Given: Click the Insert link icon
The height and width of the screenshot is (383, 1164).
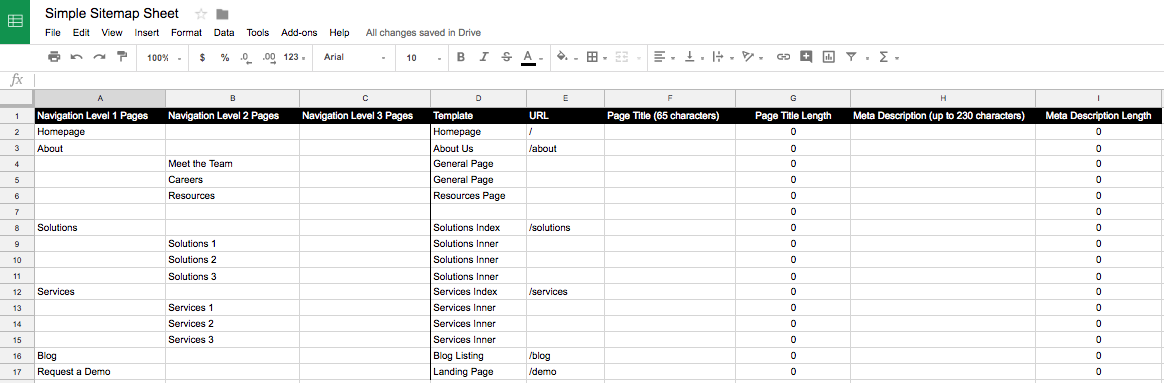Looking at the screenshot, I should (x=783, y=57).
